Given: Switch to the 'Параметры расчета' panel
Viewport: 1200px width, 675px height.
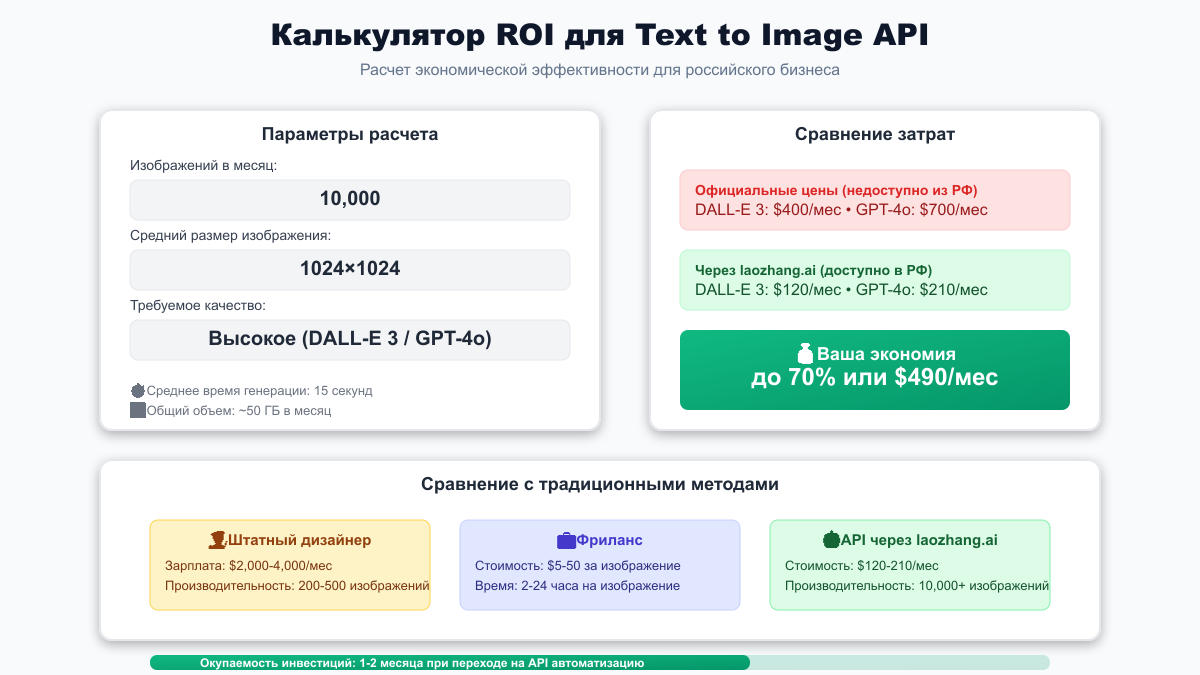Looking at the screenshot, I should click(349, 133).
